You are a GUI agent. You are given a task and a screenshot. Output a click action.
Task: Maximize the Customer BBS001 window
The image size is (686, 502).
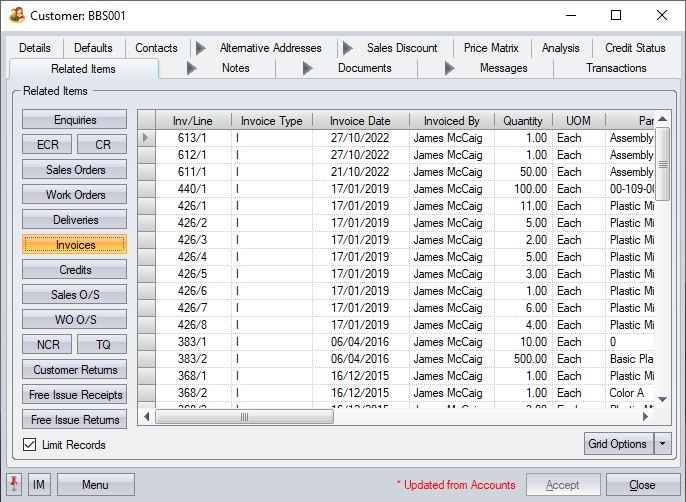[x=616, y=15]
